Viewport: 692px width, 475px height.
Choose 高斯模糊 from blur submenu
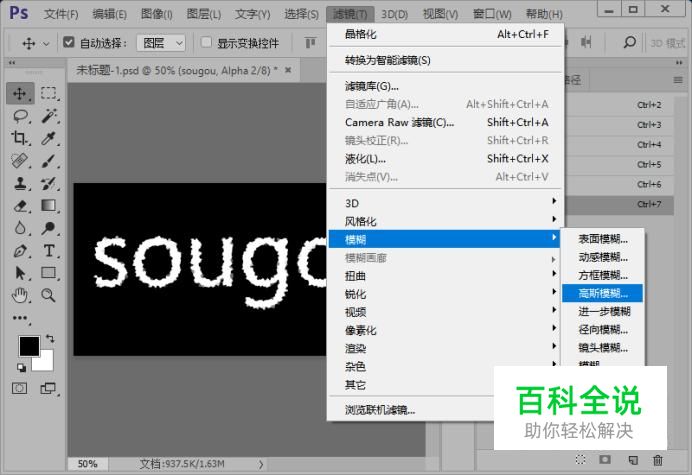pyautogui.click(x=602, y=293)
